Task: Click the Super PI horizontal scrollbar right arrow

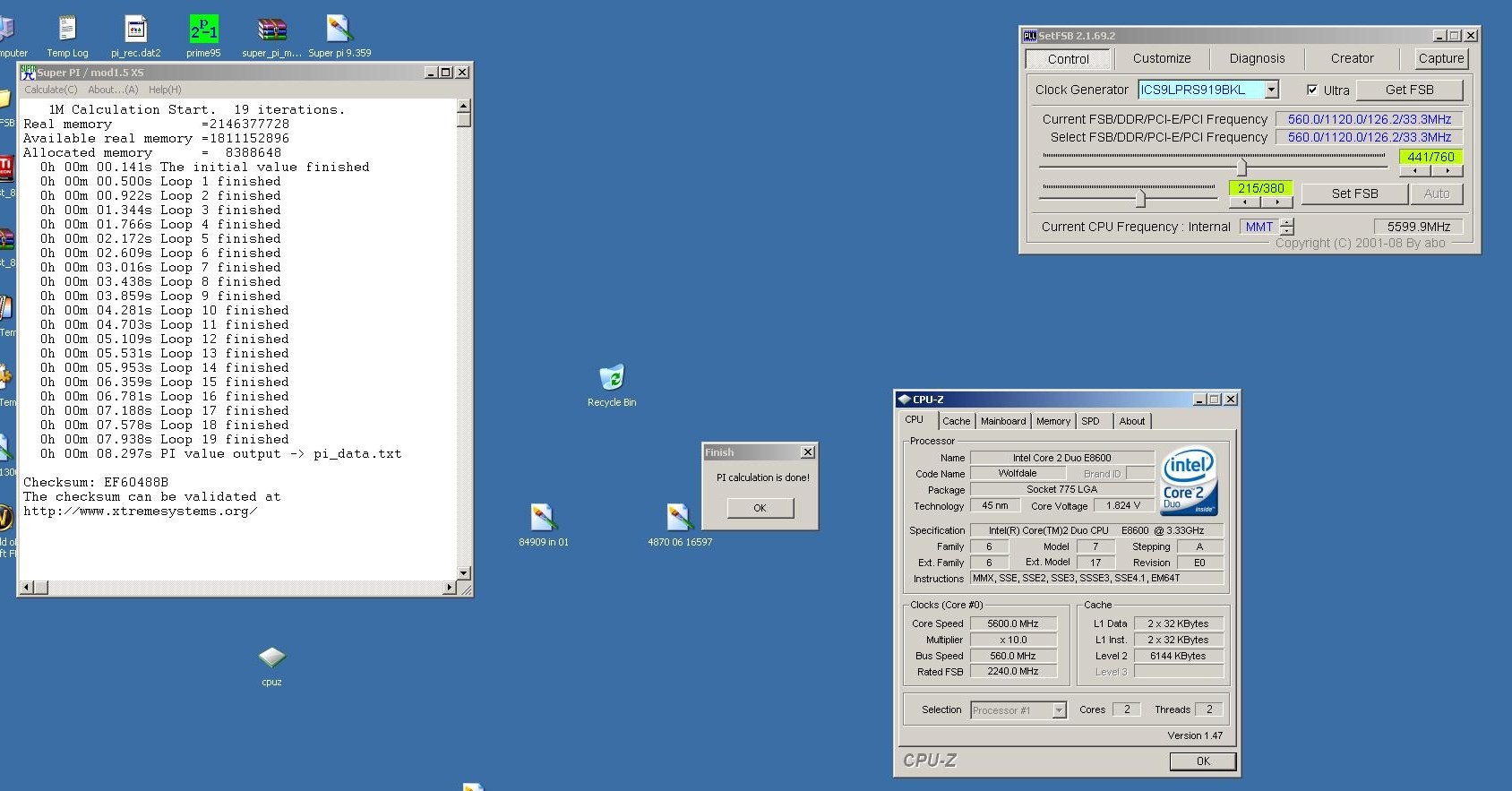Action: [450, 588]
